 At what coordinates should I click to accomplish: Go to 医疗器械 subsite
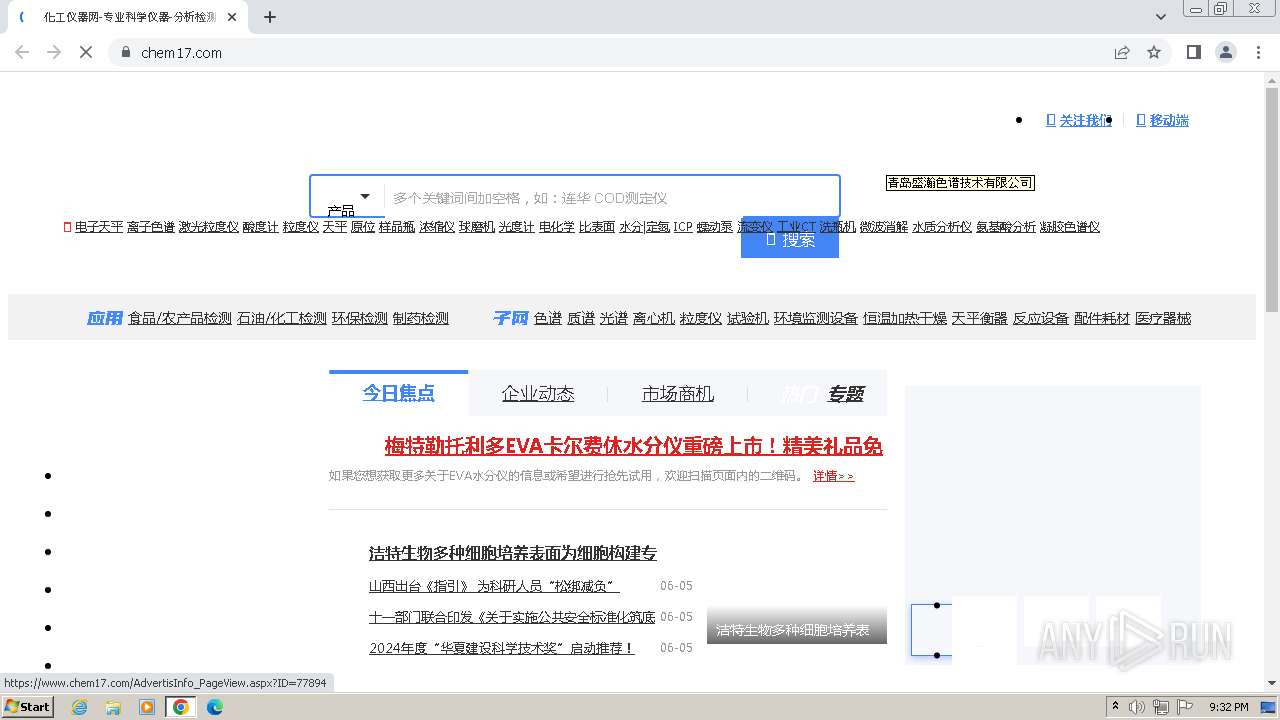tap(1163, 318)
